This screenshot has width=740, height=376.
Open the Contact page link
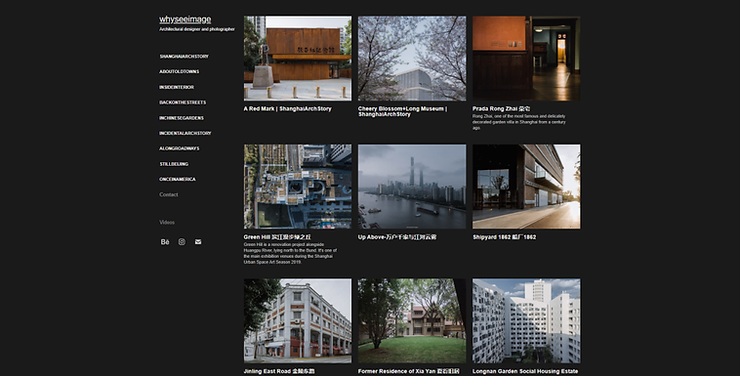[168, 194]
